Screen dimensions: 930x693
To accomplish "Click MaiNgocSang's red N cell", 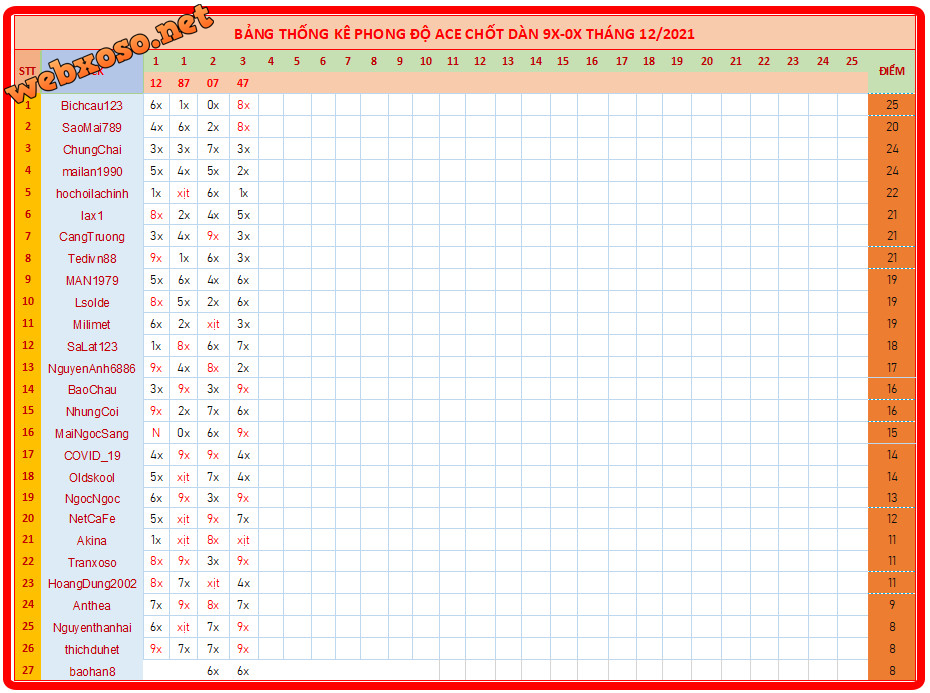I will (x=156, y=433).
